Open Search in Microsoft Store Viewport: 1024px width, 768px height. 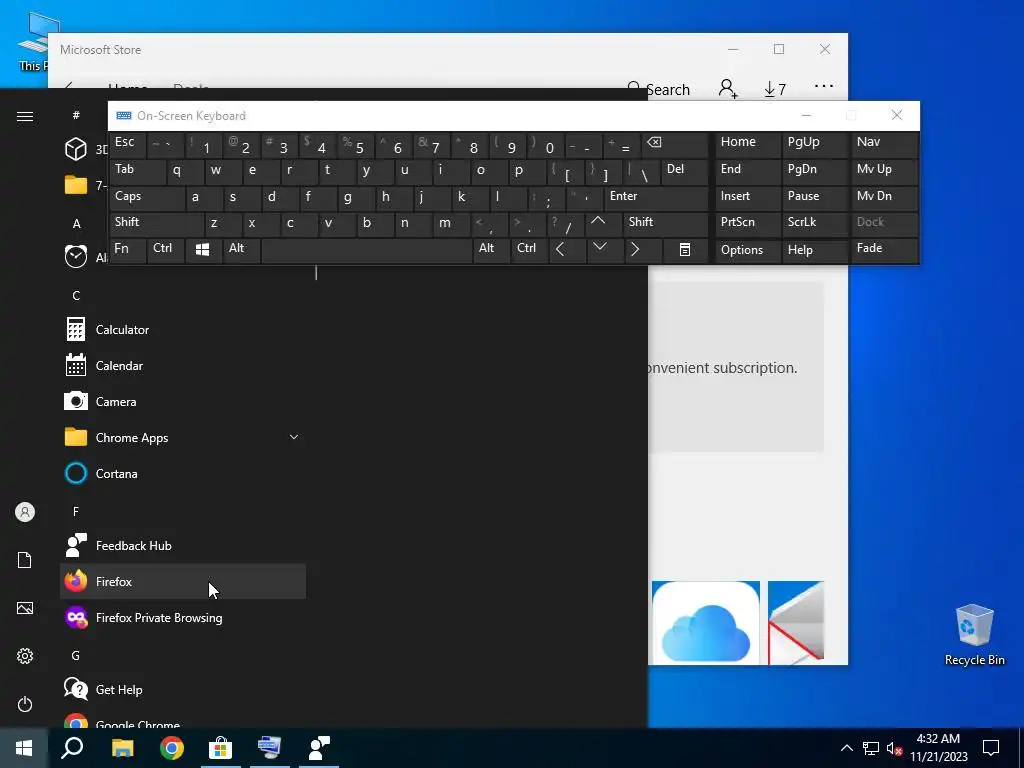[x=658, y=89]
